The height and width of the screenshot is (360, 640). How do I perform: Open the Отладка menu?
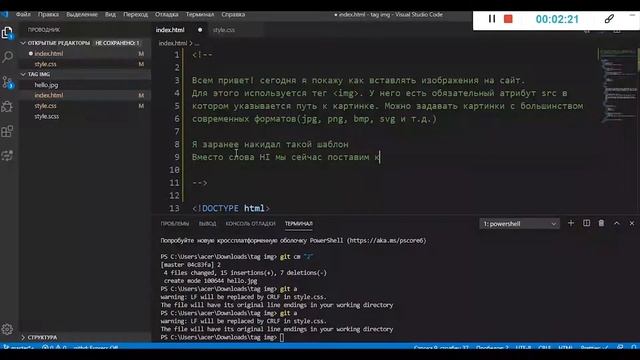click(167, 14)
